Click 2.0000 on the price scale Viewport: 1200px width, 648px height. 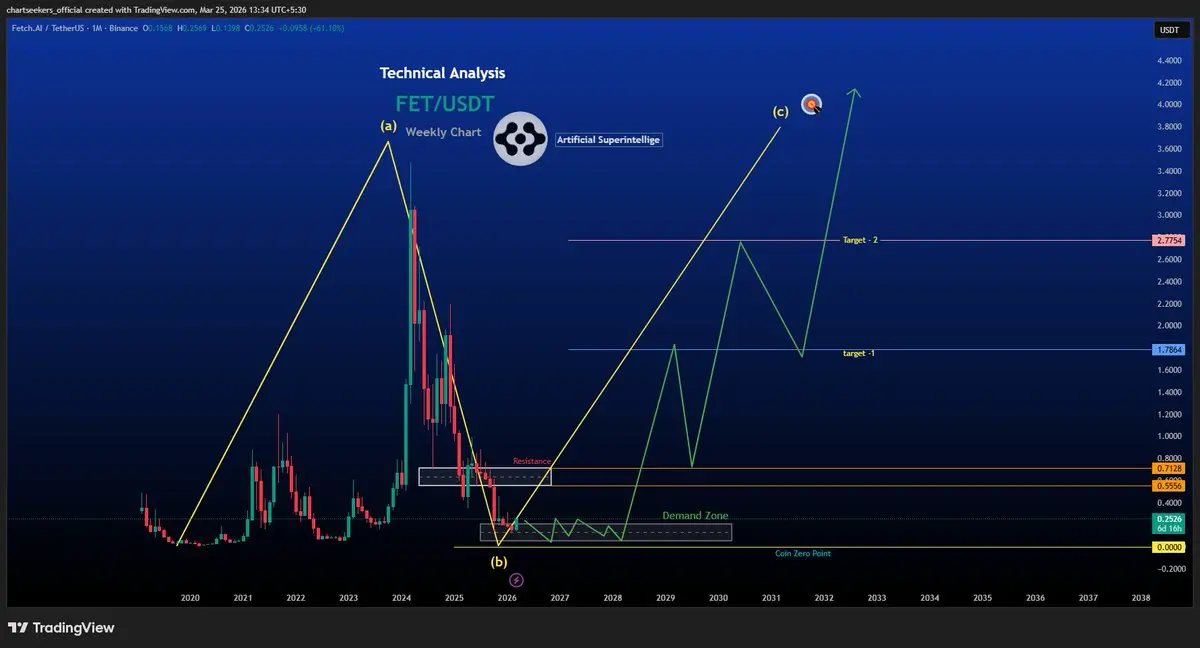tap(1169, 326)
